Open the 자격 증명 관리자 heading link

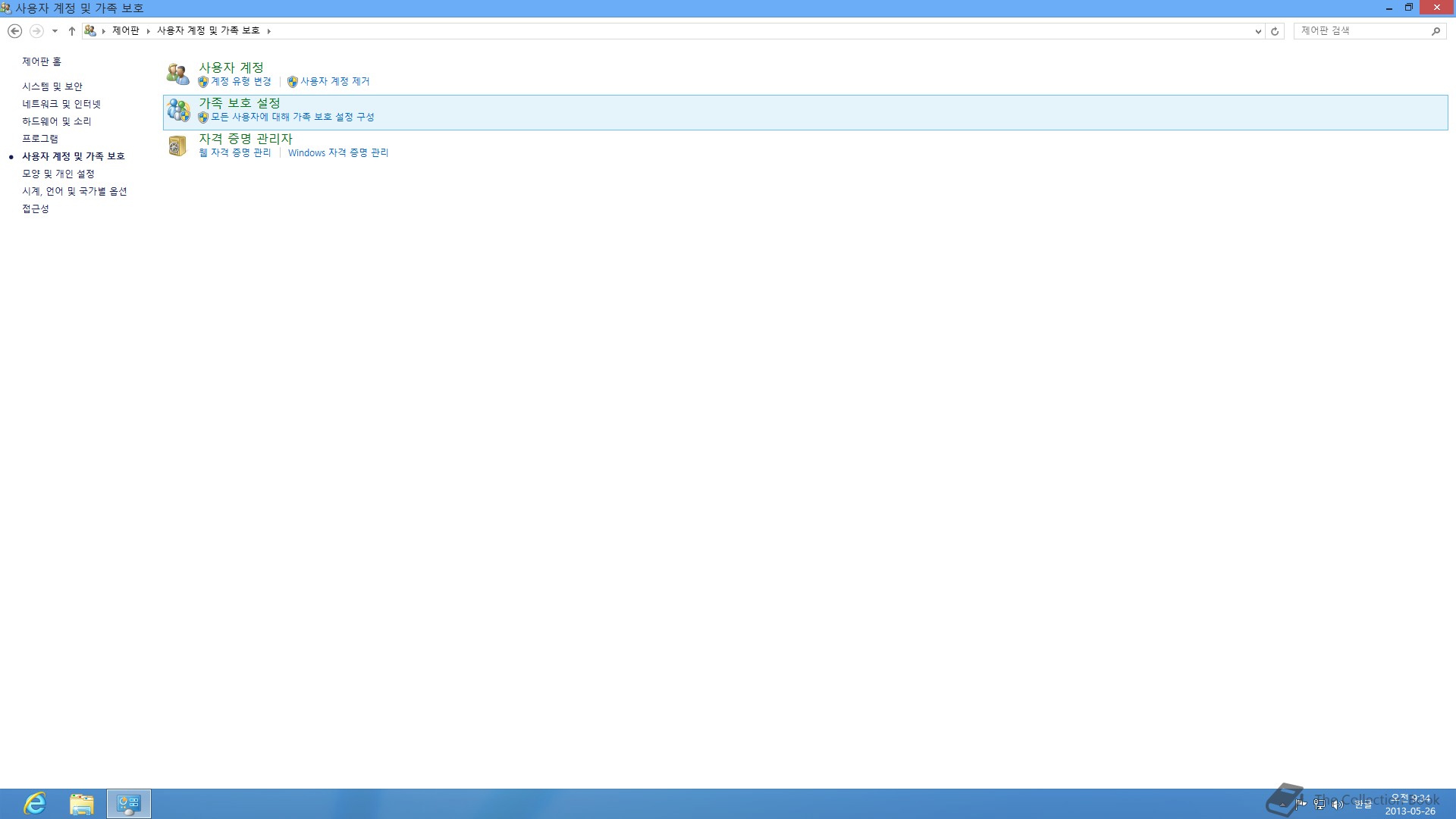point(246,139)
